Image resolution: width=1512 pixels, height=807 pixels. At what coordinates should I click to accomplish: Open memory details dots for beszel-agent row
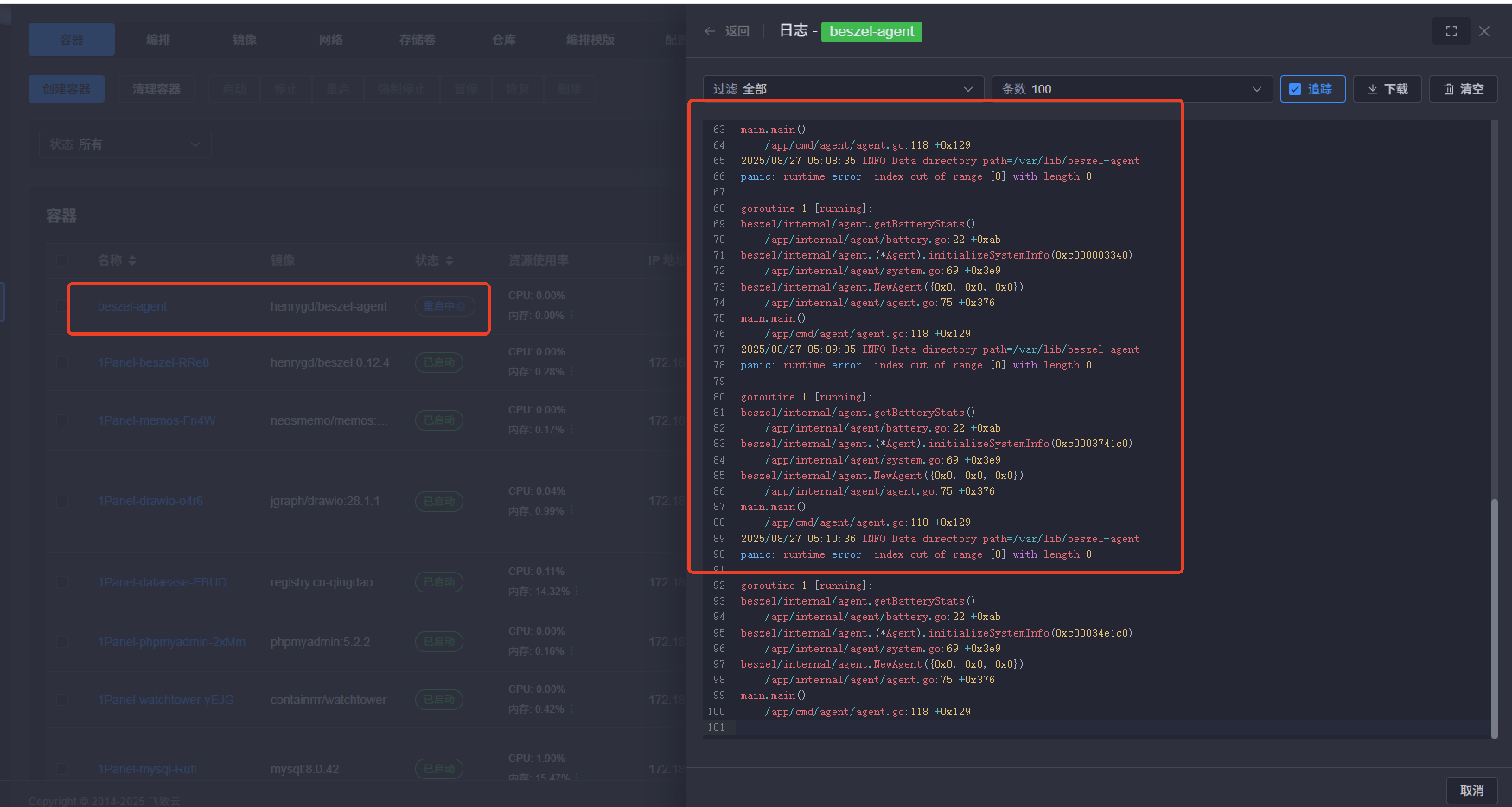(x=571, y=316)
